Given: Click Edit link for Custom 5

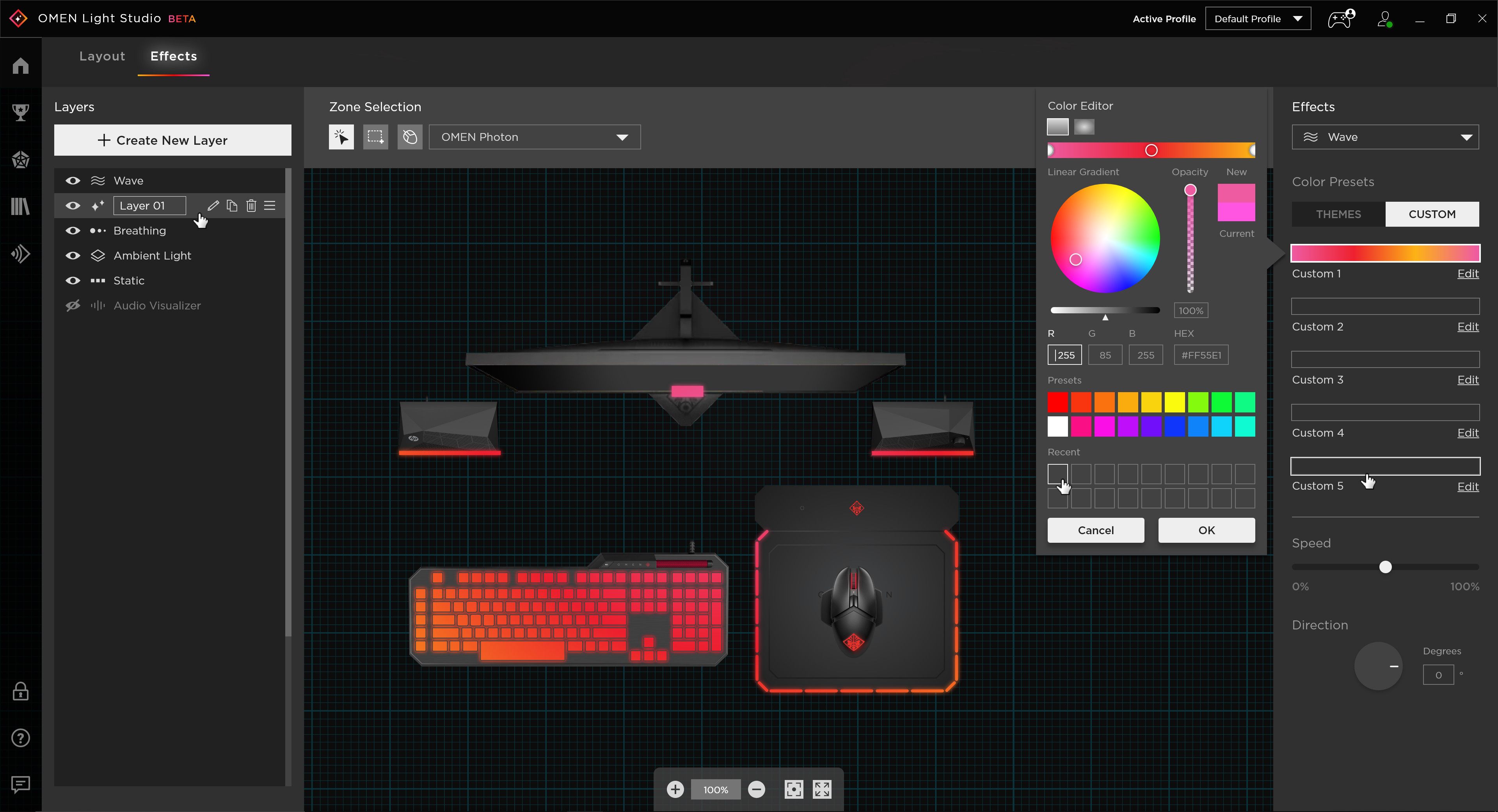Looking at the screenshot, I should (1468, 486).
